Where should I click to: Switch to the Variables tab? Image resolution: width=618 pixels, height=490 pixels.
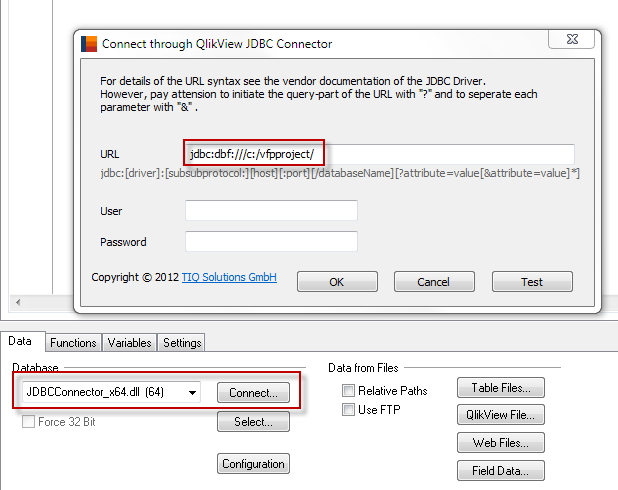[130, 342]
